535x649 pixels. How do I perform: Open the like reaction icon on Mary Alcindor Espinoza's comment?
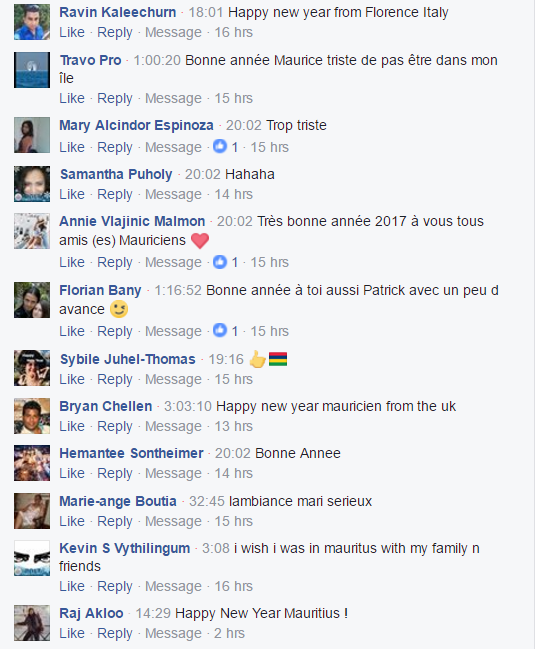(220, 146)
